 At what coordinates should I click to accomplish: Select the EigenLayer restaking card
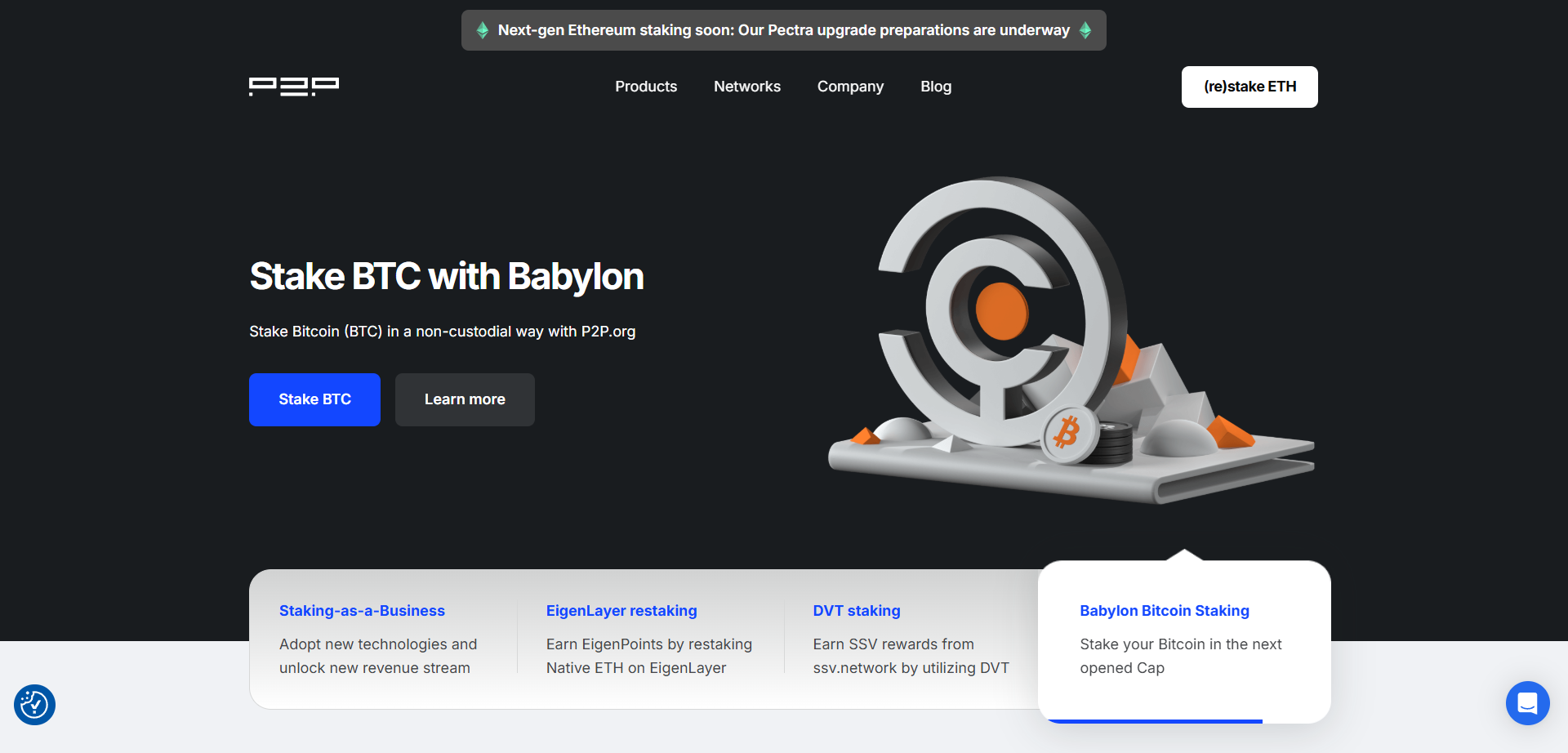[650, 639]
